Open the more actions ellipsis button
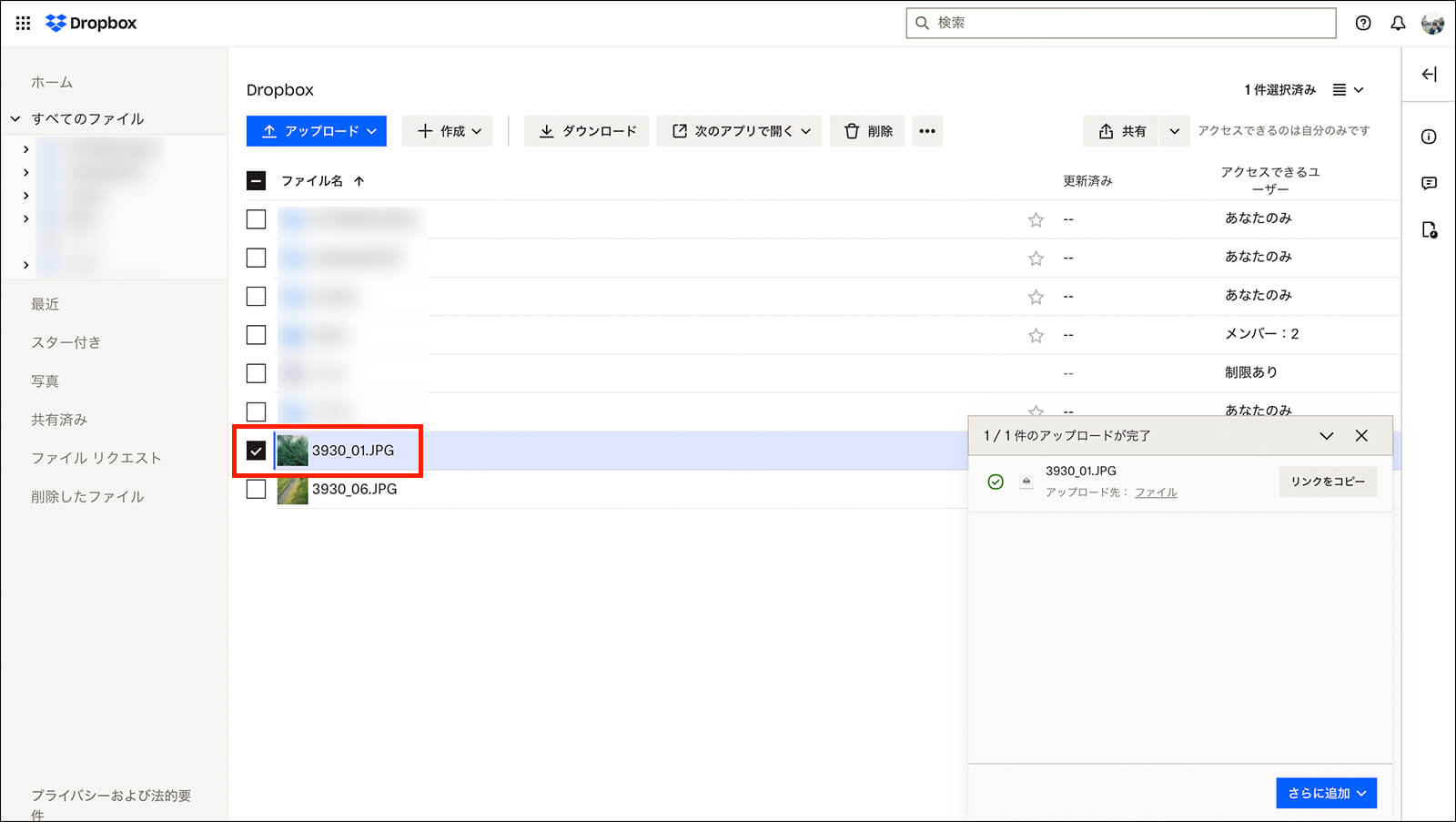1456x822 pixels. pos(926,131)
